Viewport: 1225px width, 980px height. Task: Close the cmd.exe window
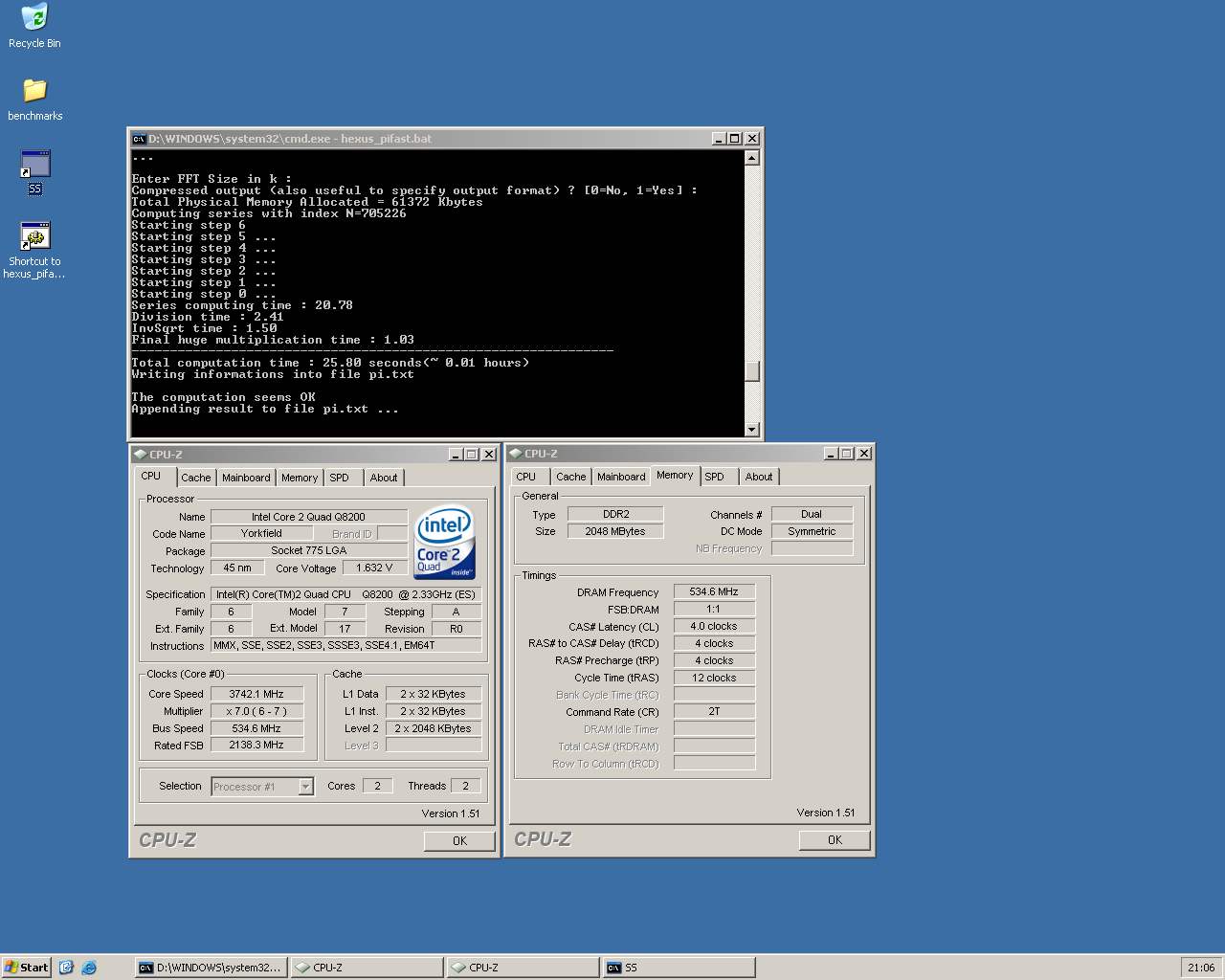752,139
